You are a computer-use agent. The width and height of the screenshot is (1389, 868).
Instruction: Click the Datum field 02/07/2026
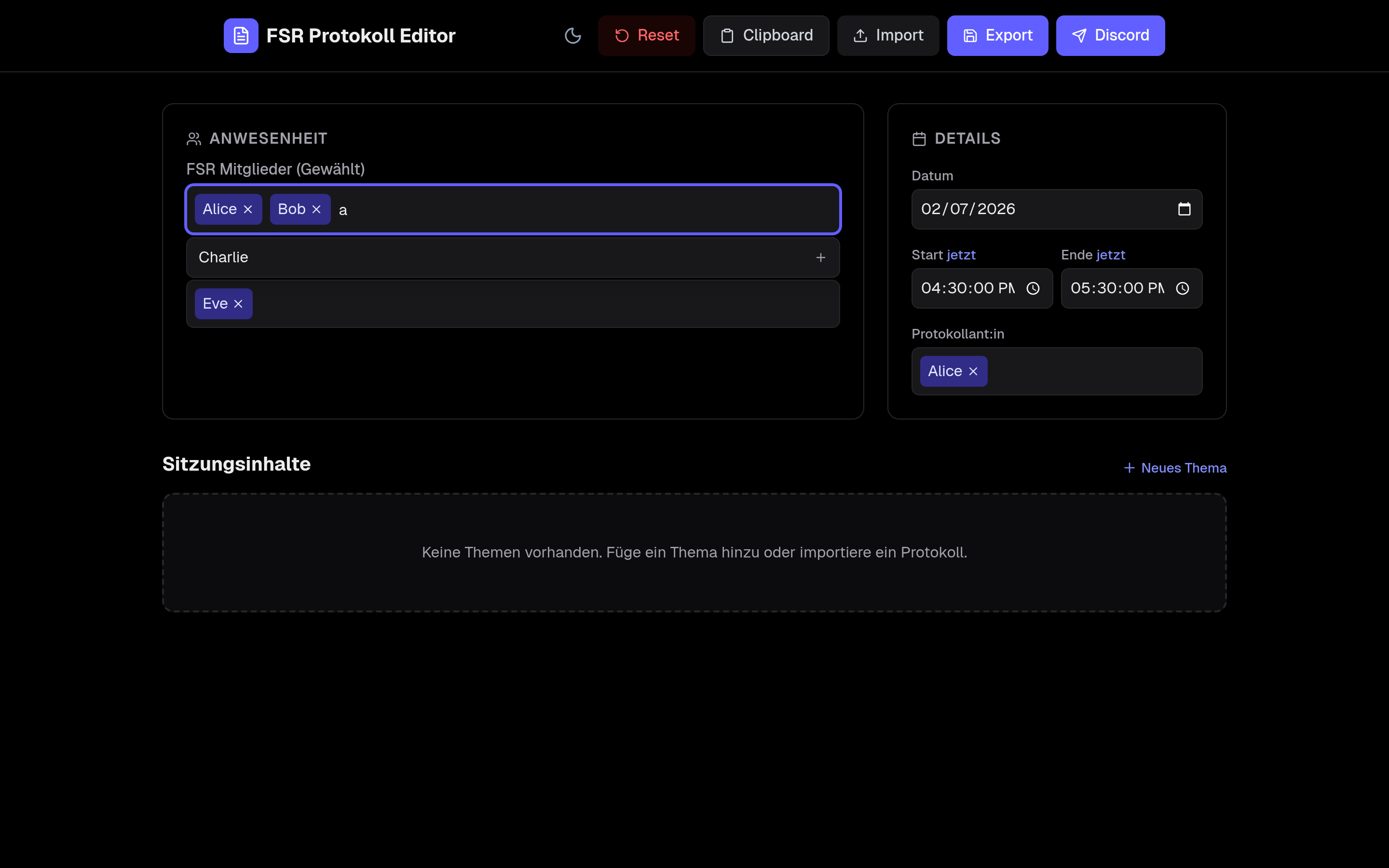(1056, 209)
